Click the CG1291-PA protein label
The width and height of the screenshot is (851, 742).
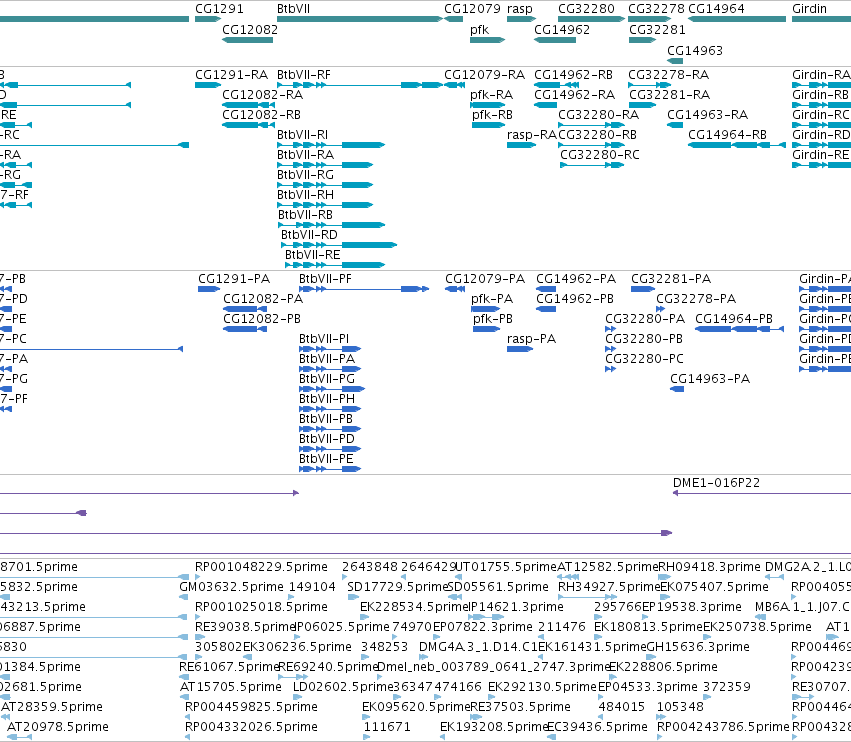click(234, 278)
